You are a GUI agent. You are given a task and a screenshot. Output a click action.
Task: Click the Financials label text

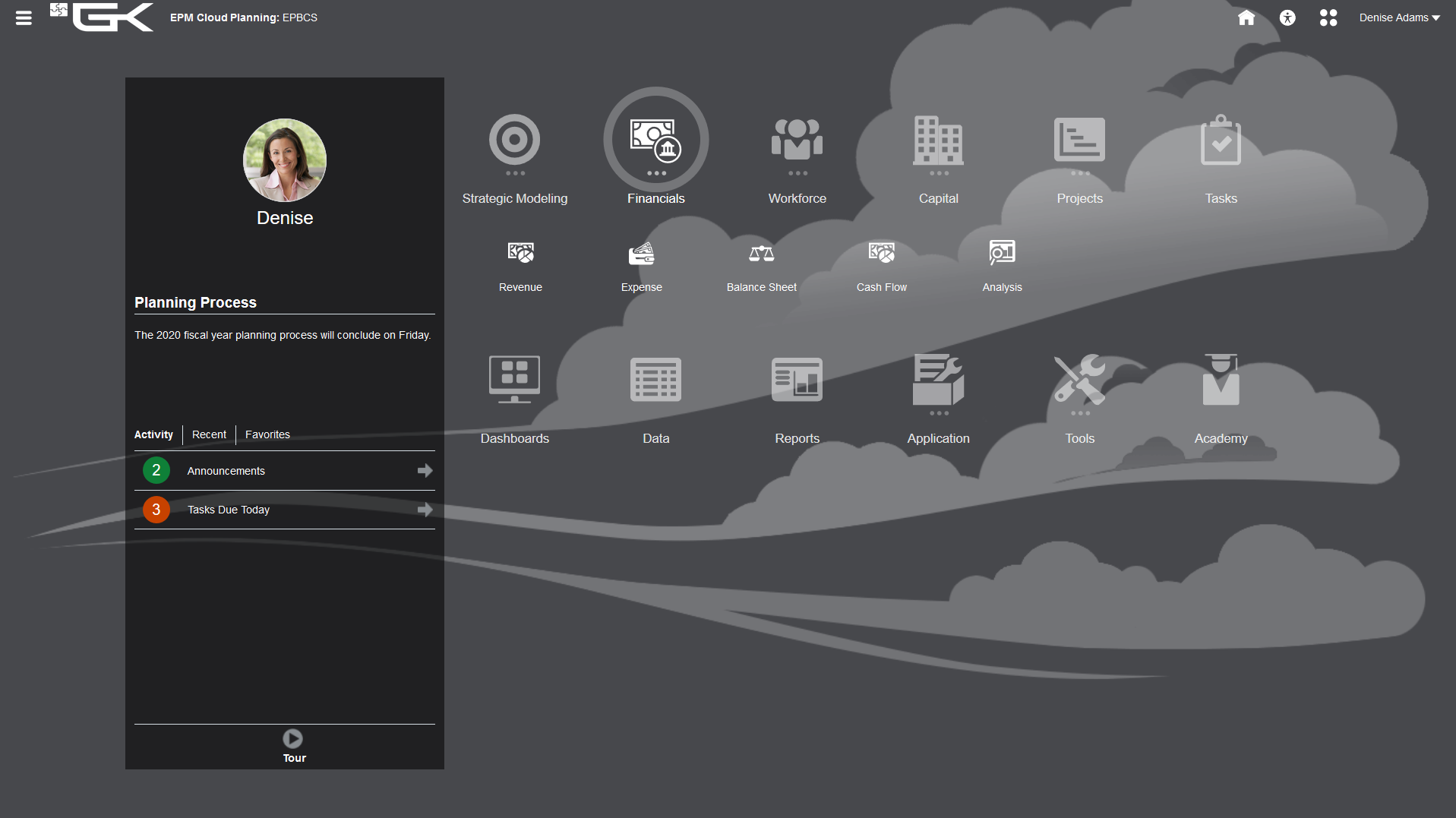pos(656,198)
